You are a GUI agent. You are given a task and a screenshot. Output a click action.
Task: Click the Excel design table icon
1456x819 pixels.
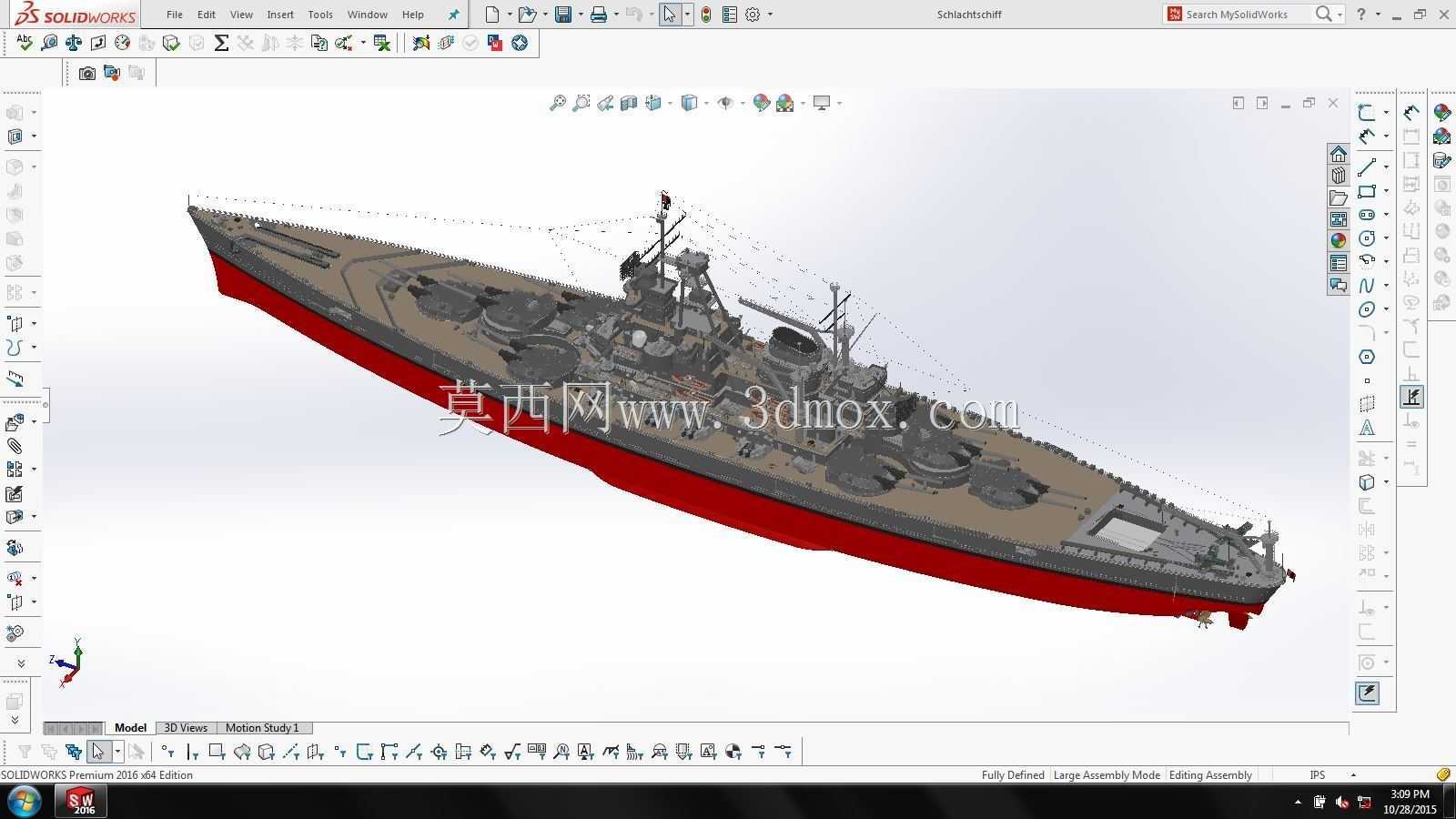(x=382, y=43)
